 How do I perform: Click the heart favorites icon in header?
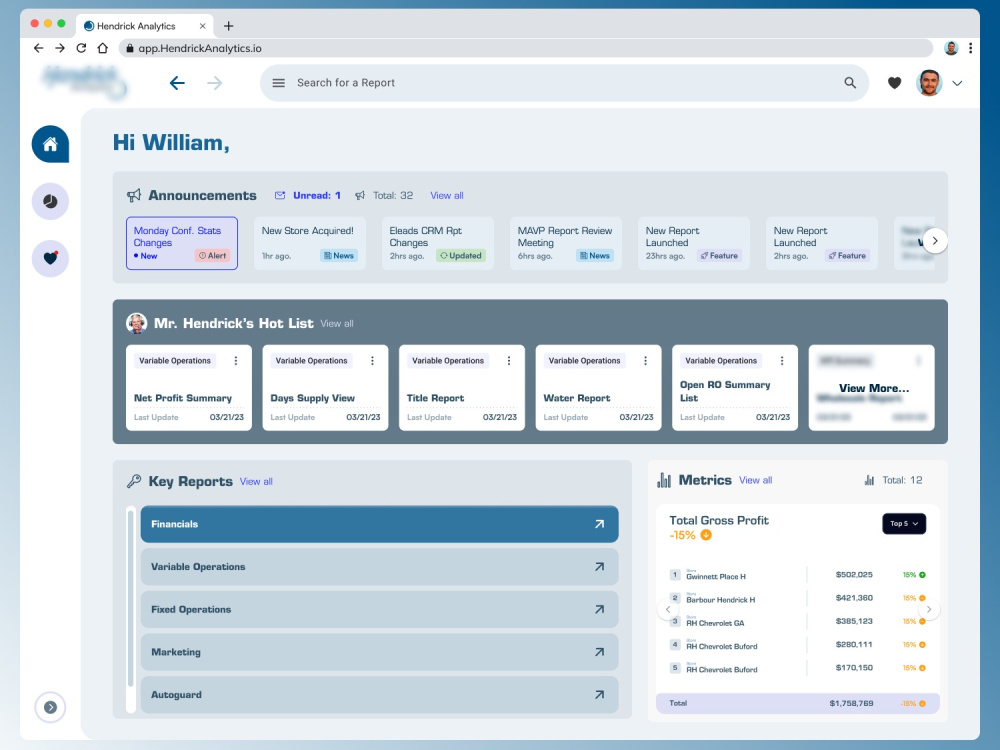click(894, 83)
